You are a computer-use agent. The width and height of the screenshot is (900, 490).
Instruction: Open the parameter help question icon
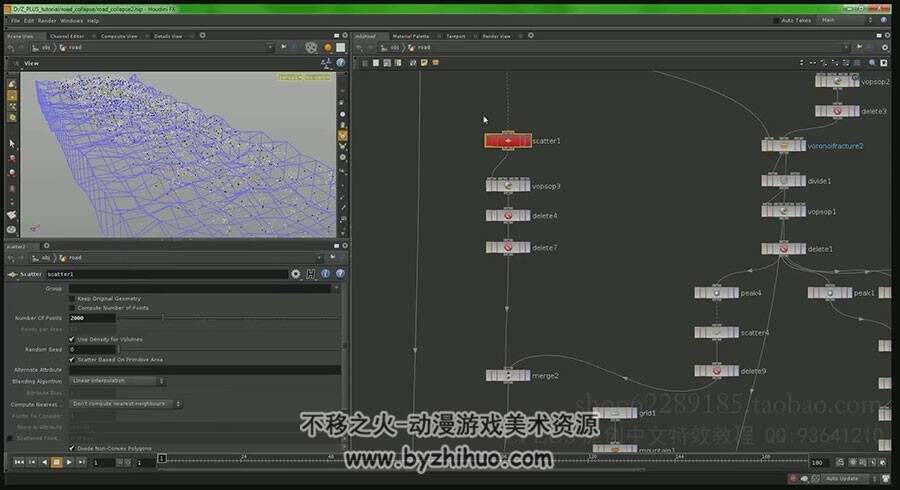(340, 274)
